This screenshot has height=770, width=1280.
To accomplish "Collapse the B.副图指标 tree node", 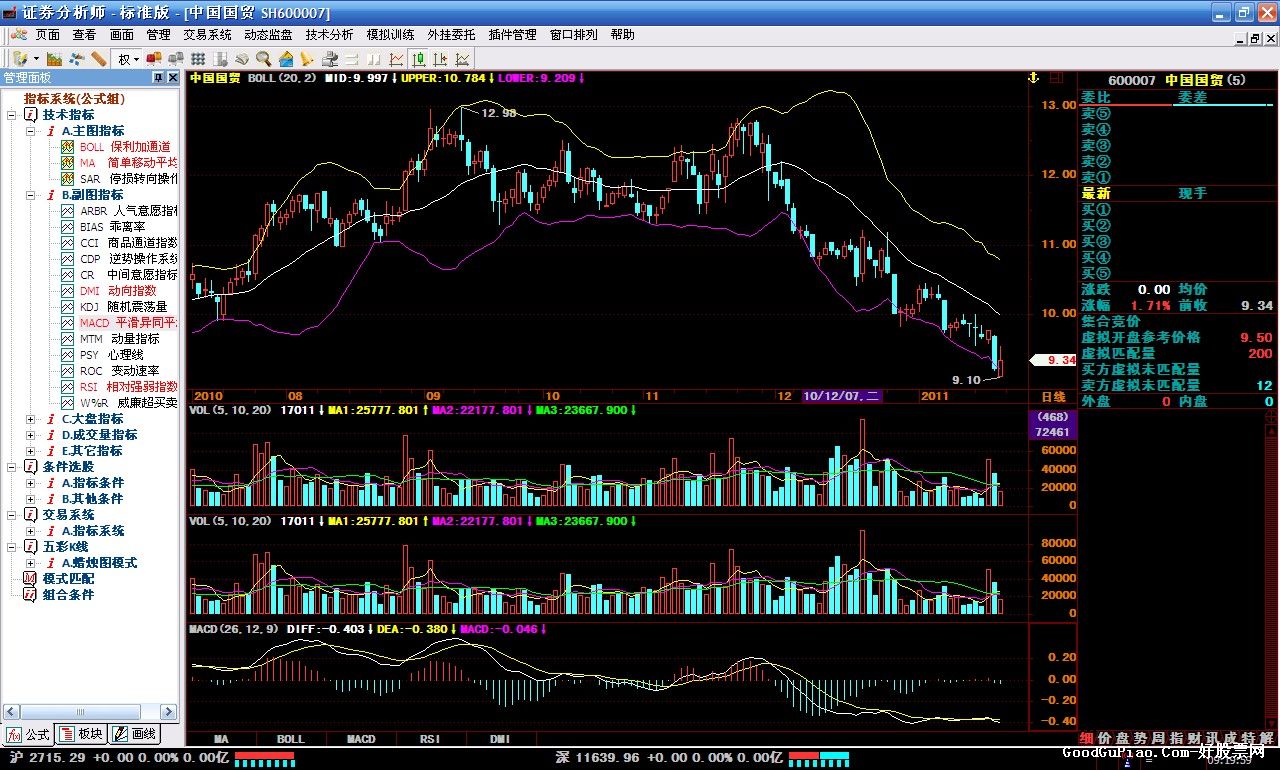I will coord(31,195).
